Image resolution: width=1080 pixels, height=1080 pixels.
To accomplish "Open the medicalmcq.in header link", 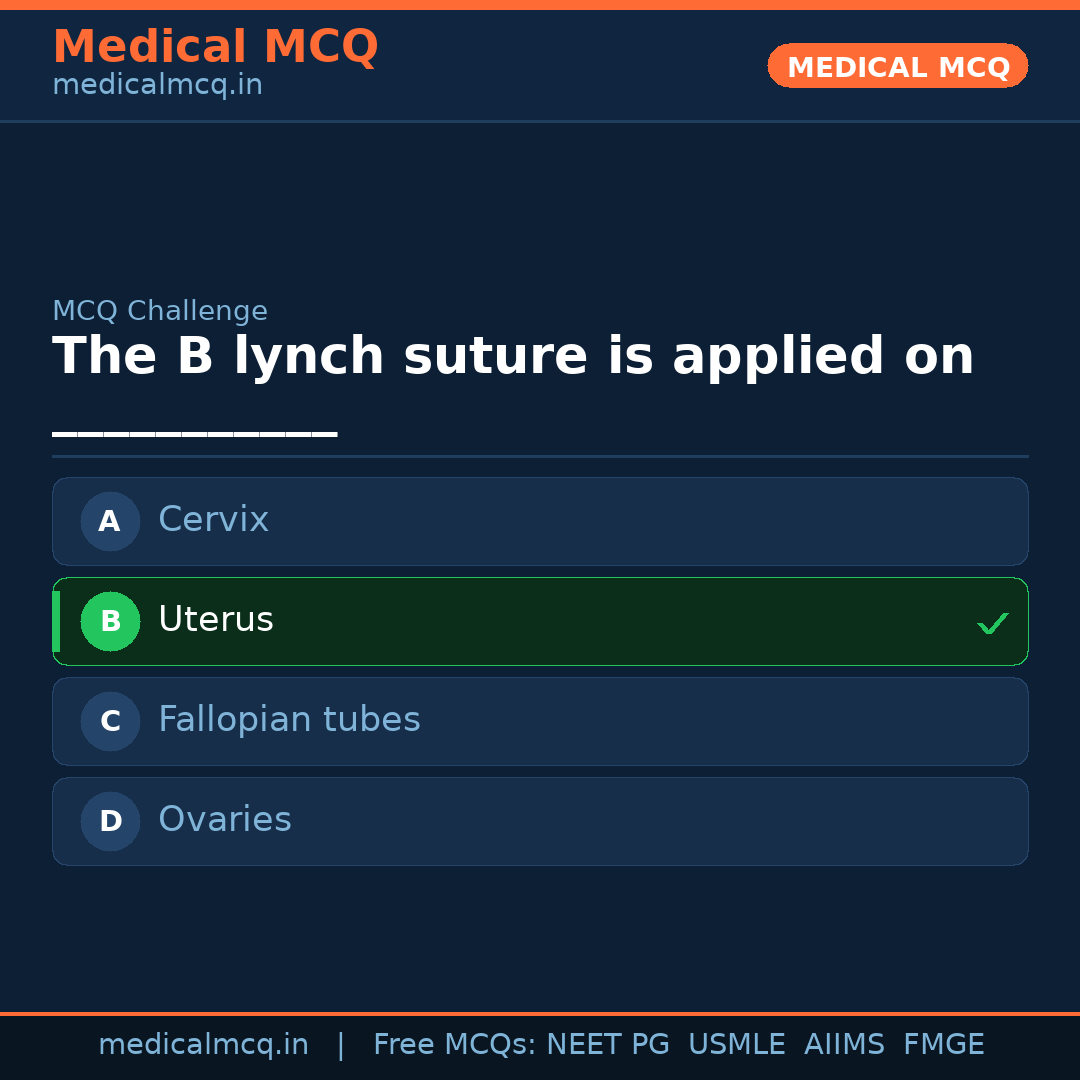I will 156,84.
